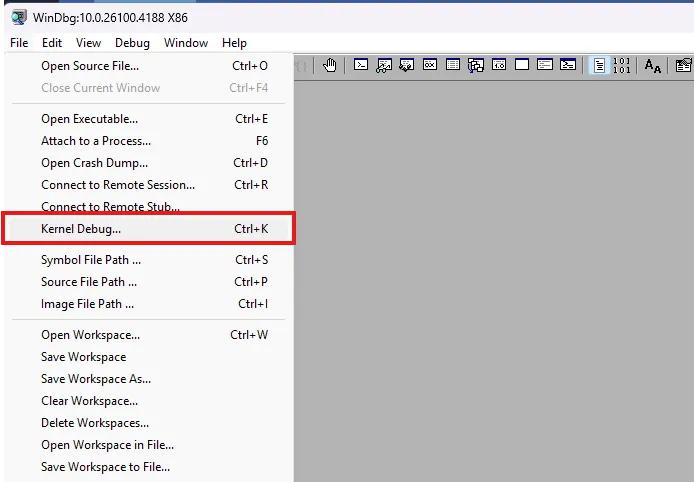Open the Window menu
The width and height of the screenshot is (694, 482).
[186, 43]
